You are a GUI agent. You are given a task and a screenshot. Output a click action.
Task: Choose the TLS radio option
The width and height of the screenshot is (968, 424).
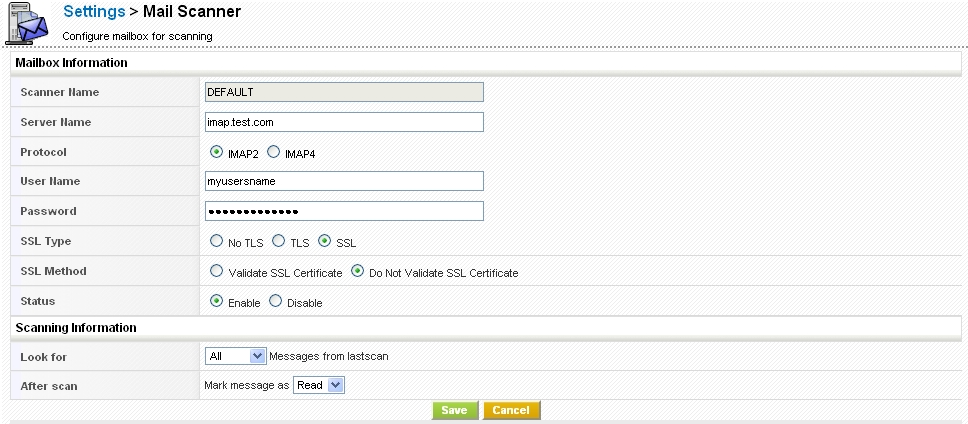pos(278,241)
